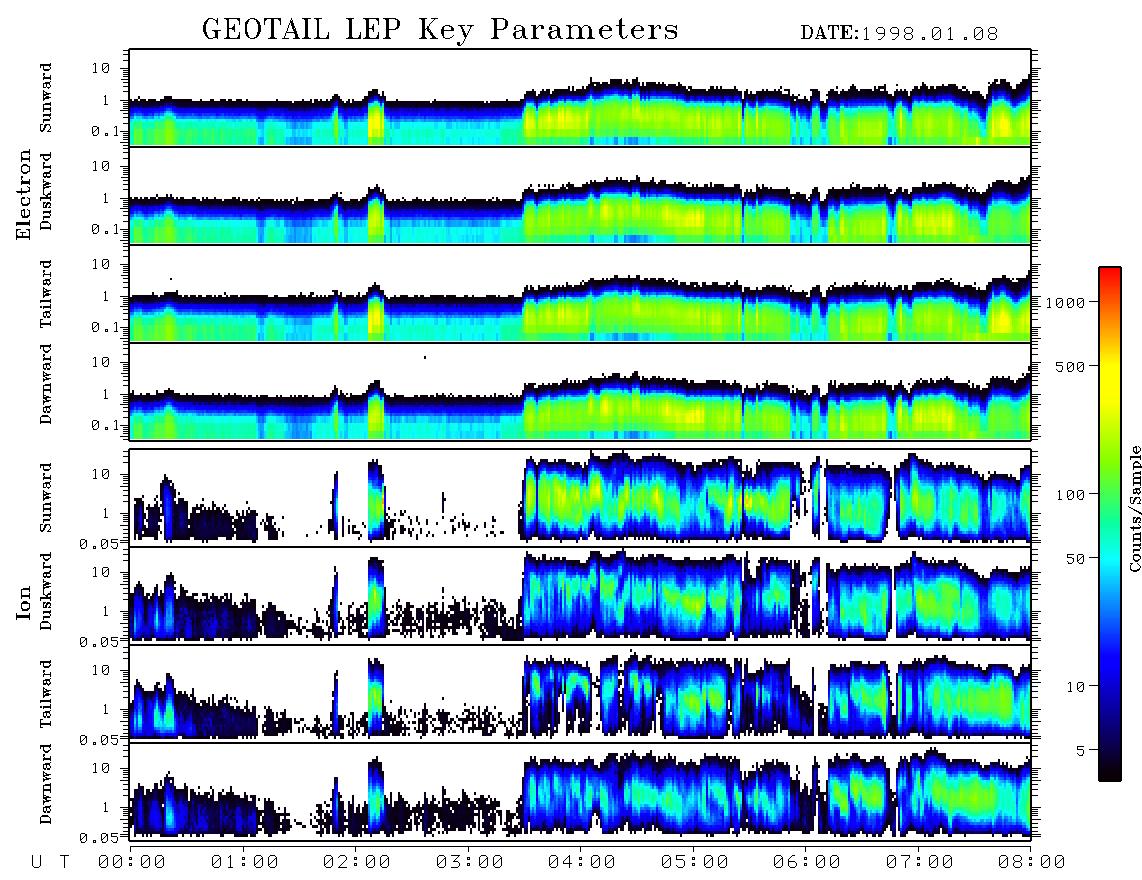Click the 00:00 UT time tick label
Screen dimensions: 1142x880
(132, 862)
